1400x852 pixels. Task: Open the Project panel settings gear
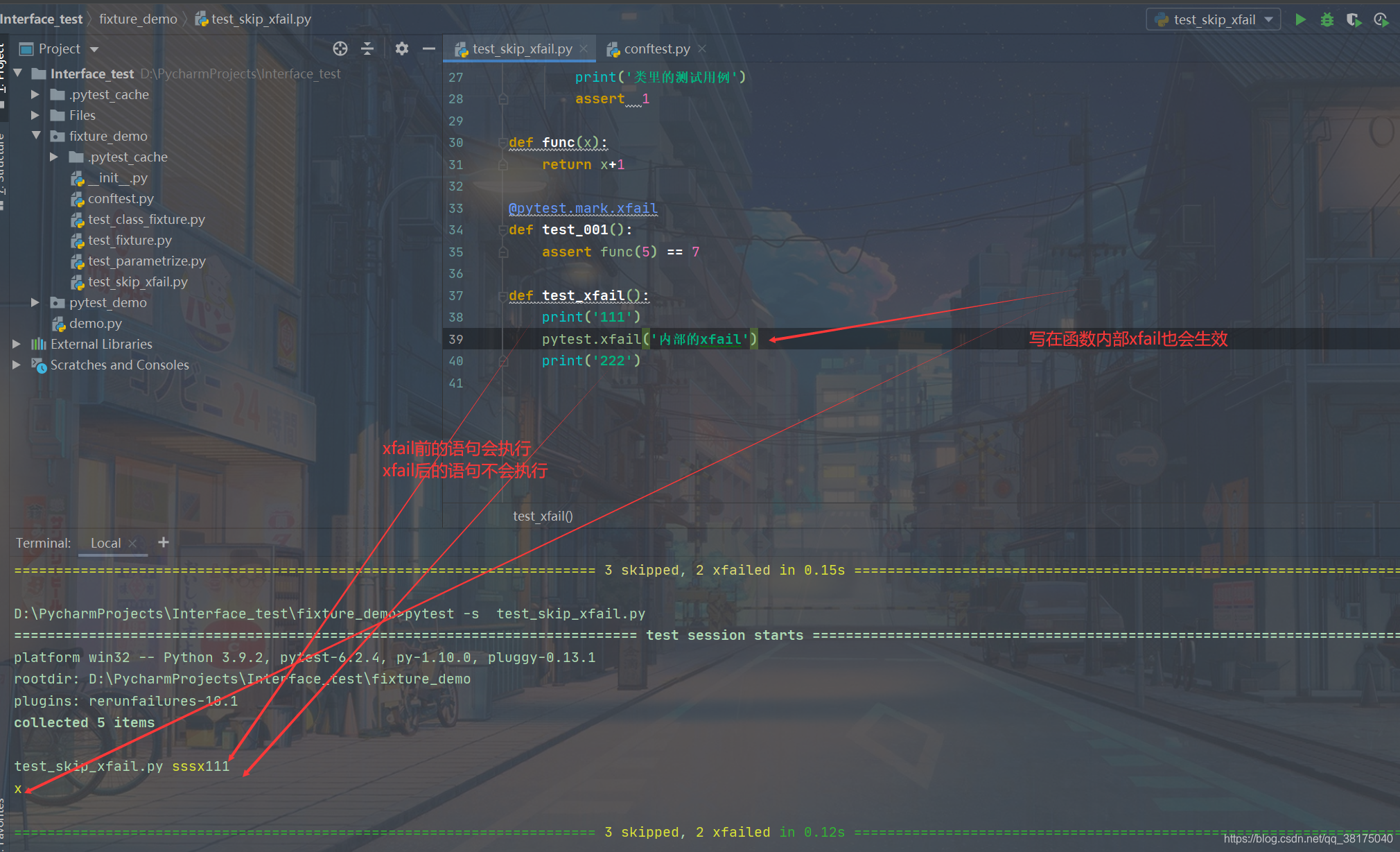(x=401, y=49)
